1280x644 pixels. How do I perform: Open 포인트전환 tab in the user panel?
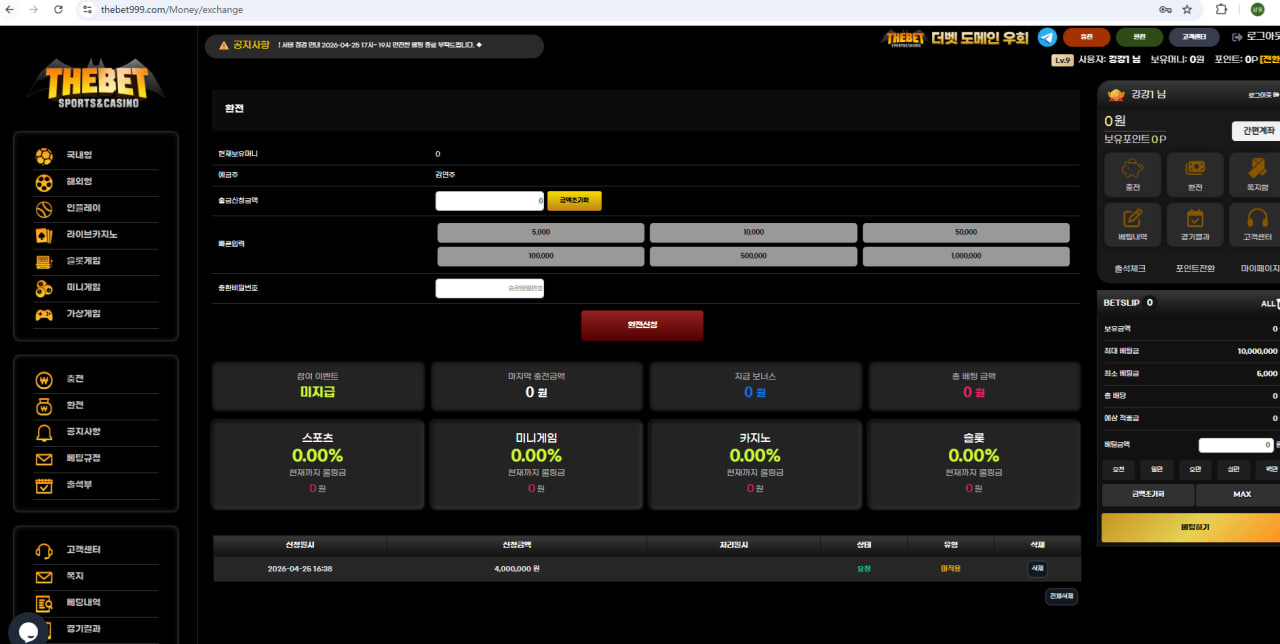[1195, 269]
